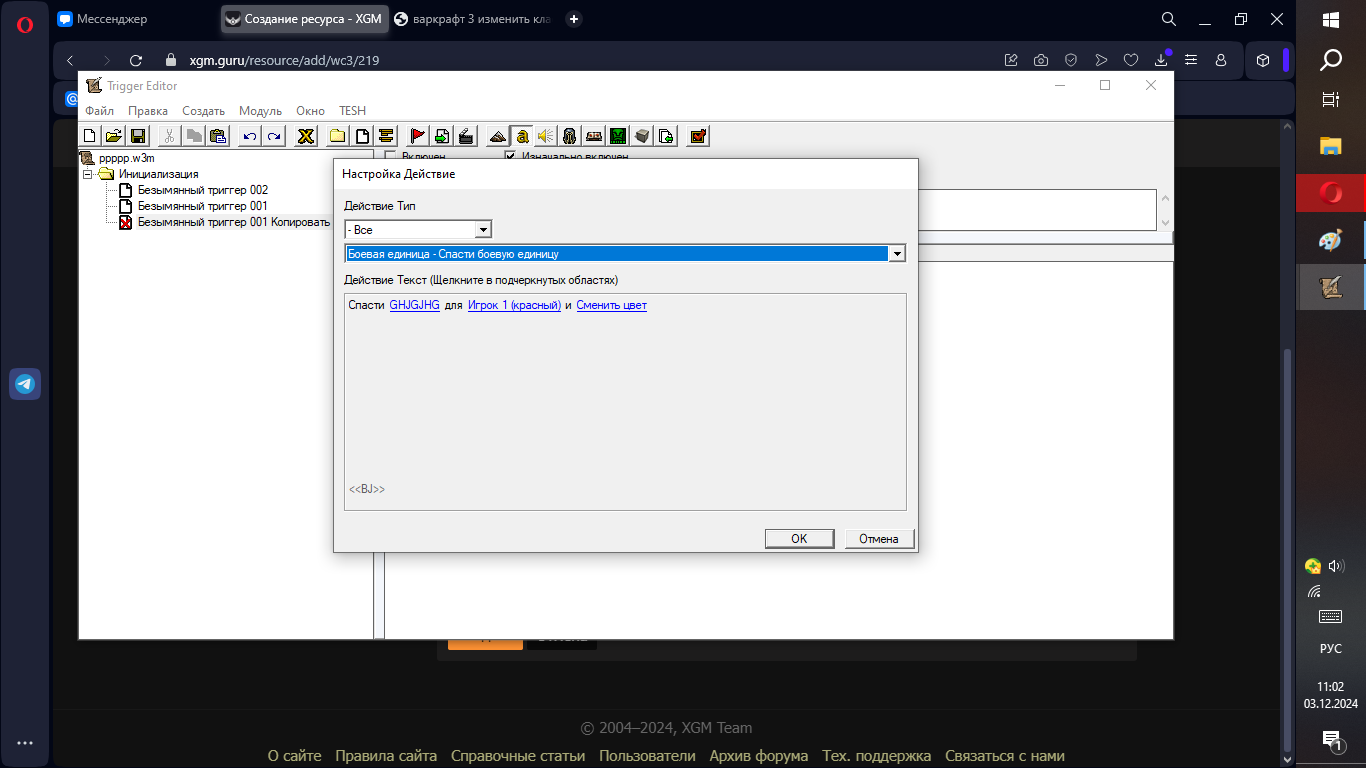Open the Object Manager cube icon
Screen dimensions: 1366x768
[642, 136]
